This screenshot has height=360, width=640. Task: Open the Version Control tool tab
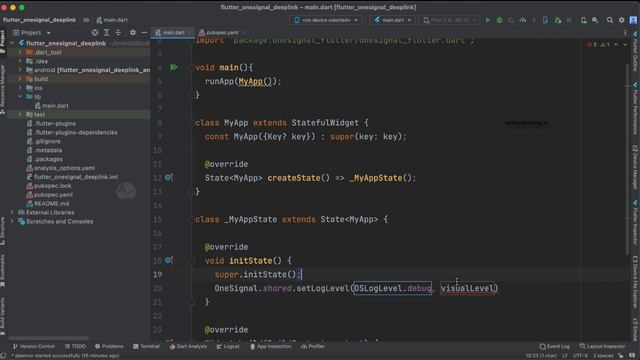34,346
